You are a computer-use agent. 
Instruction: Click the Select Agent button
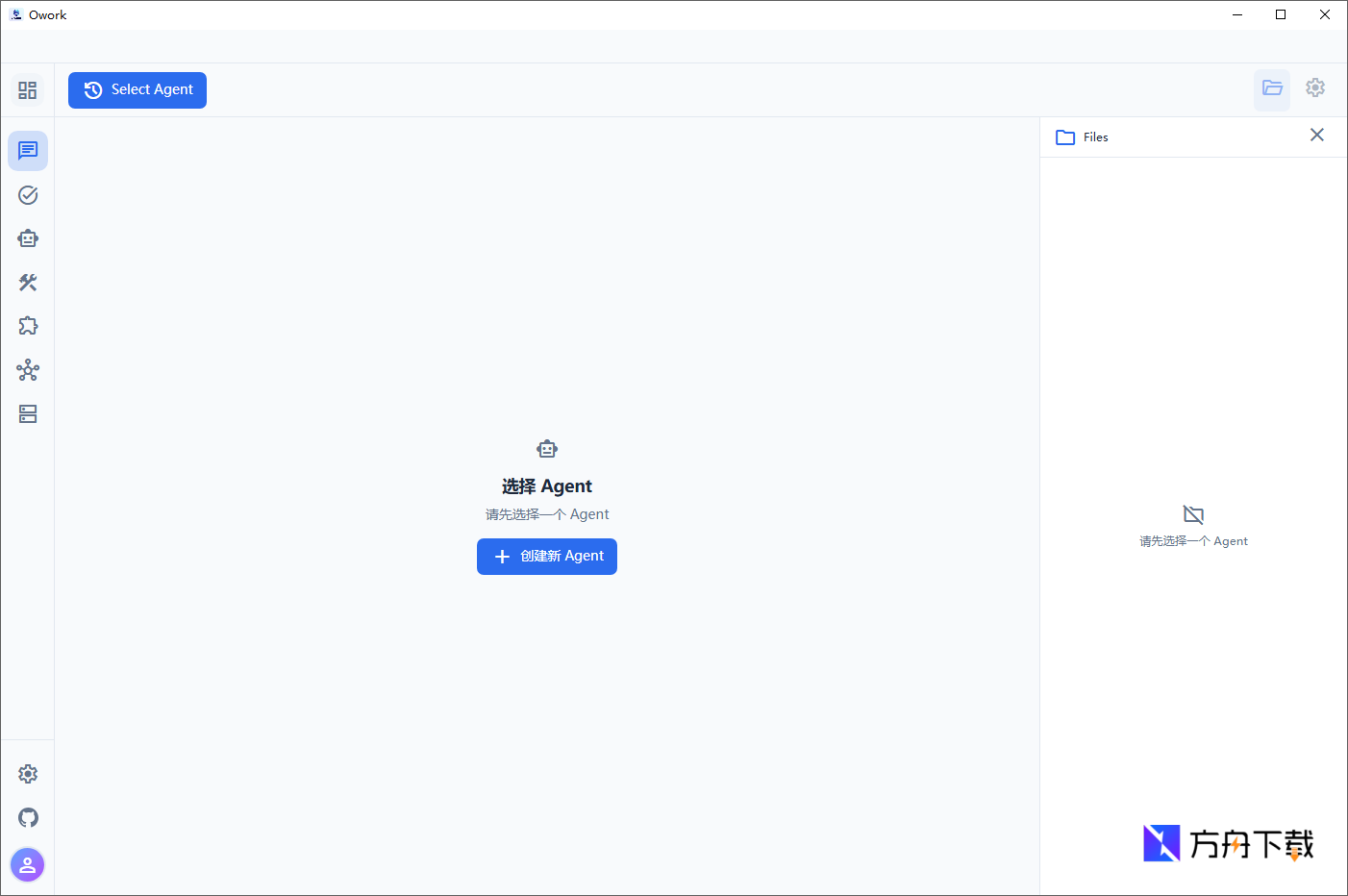pyautogui.click(x=137, y=90)
